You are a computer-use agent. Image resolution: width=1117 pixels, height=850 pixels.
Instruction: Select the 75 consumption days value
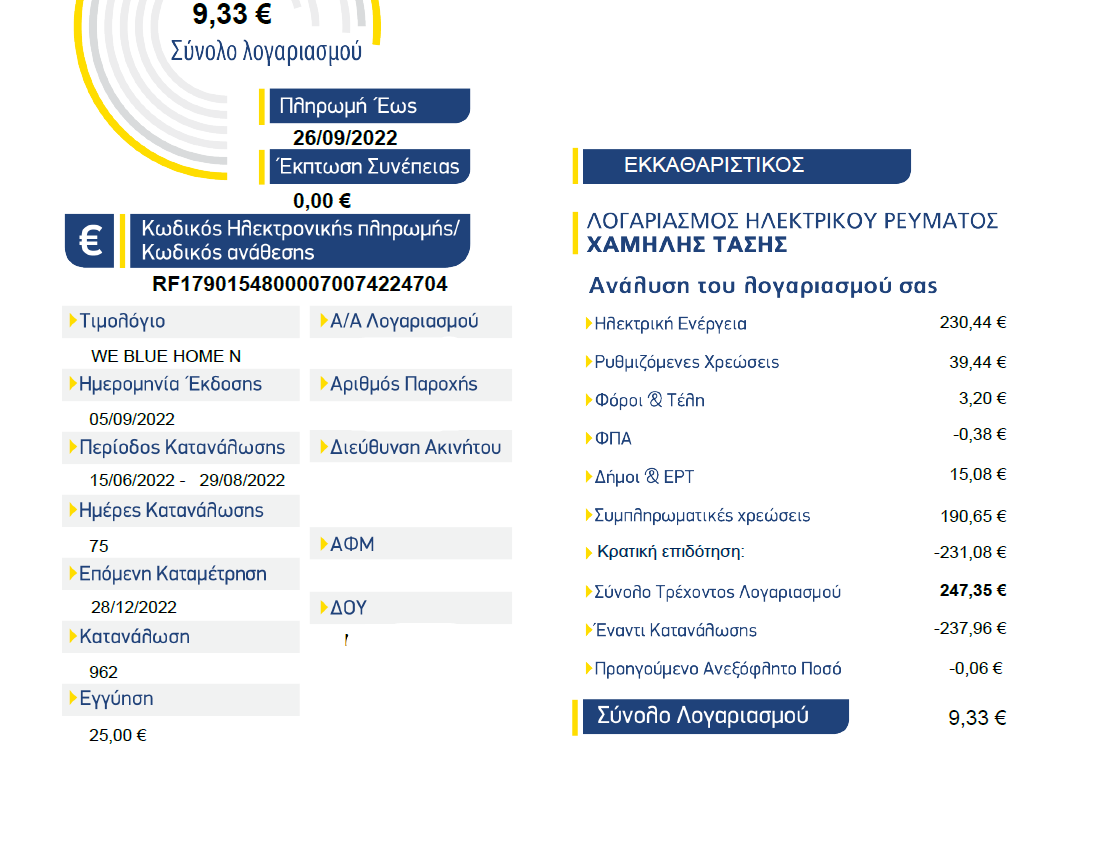coord(99,546)
